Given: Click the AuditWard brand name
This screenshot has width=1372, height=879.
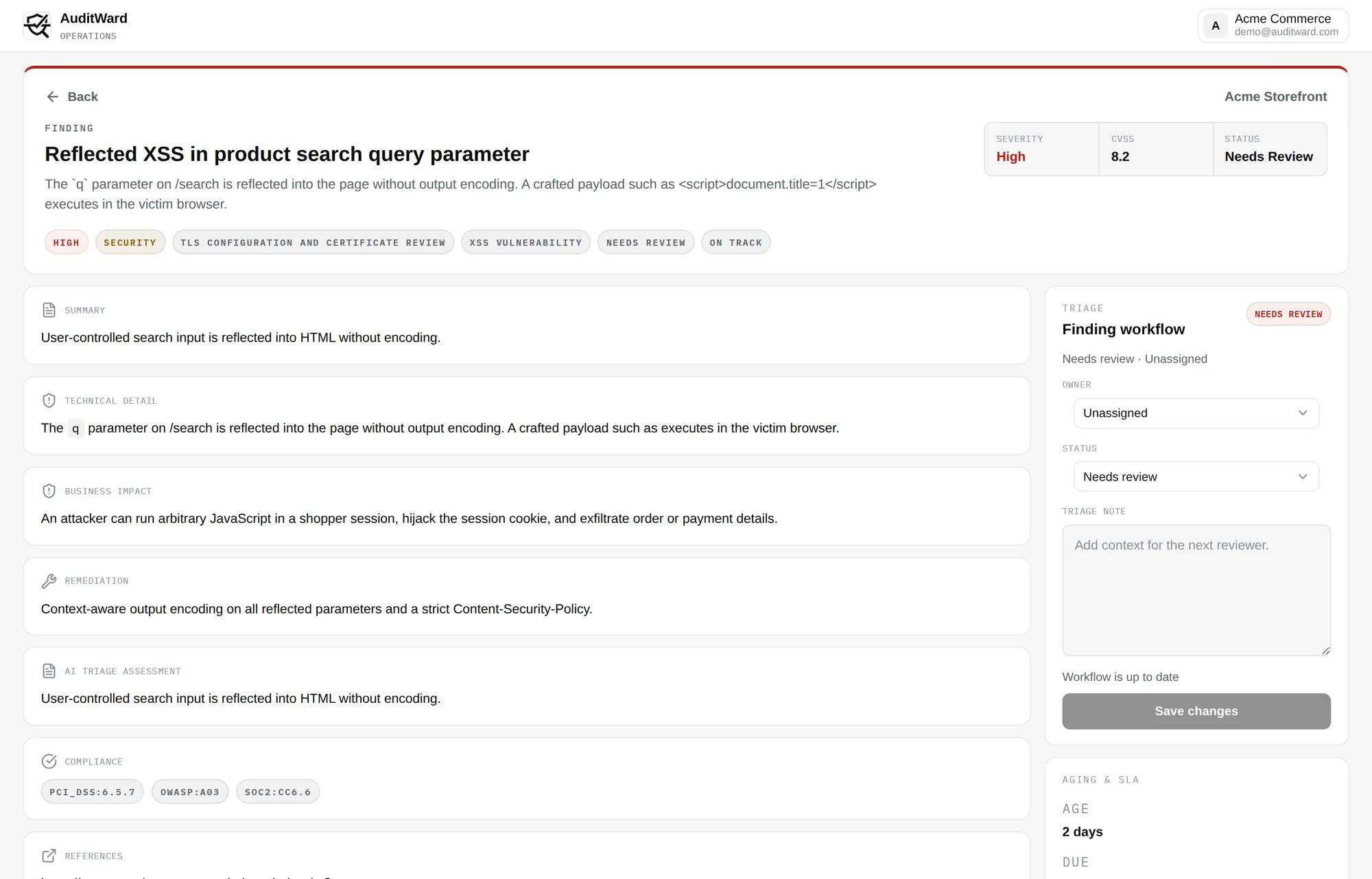Looking at the screenshot, I should 94,19.
